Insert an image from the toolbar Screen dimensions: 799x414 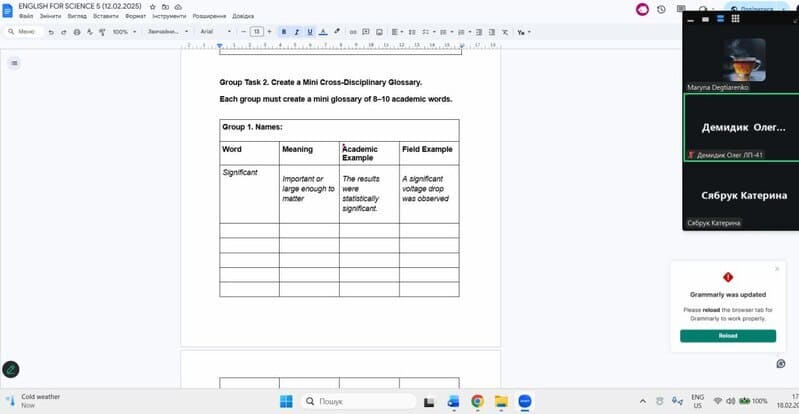click(x=379, y=32)
